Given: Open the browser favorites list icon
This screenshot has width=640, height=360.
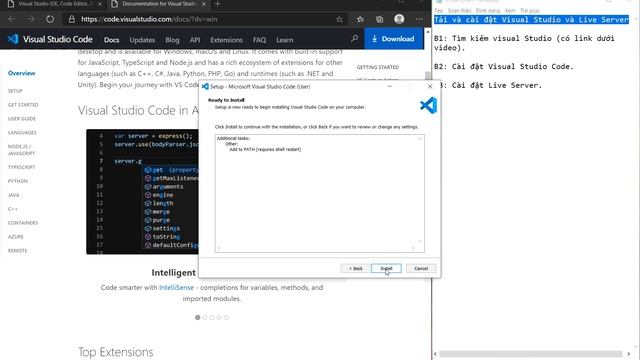Looking at the screenshot, I should coord(360,19).
